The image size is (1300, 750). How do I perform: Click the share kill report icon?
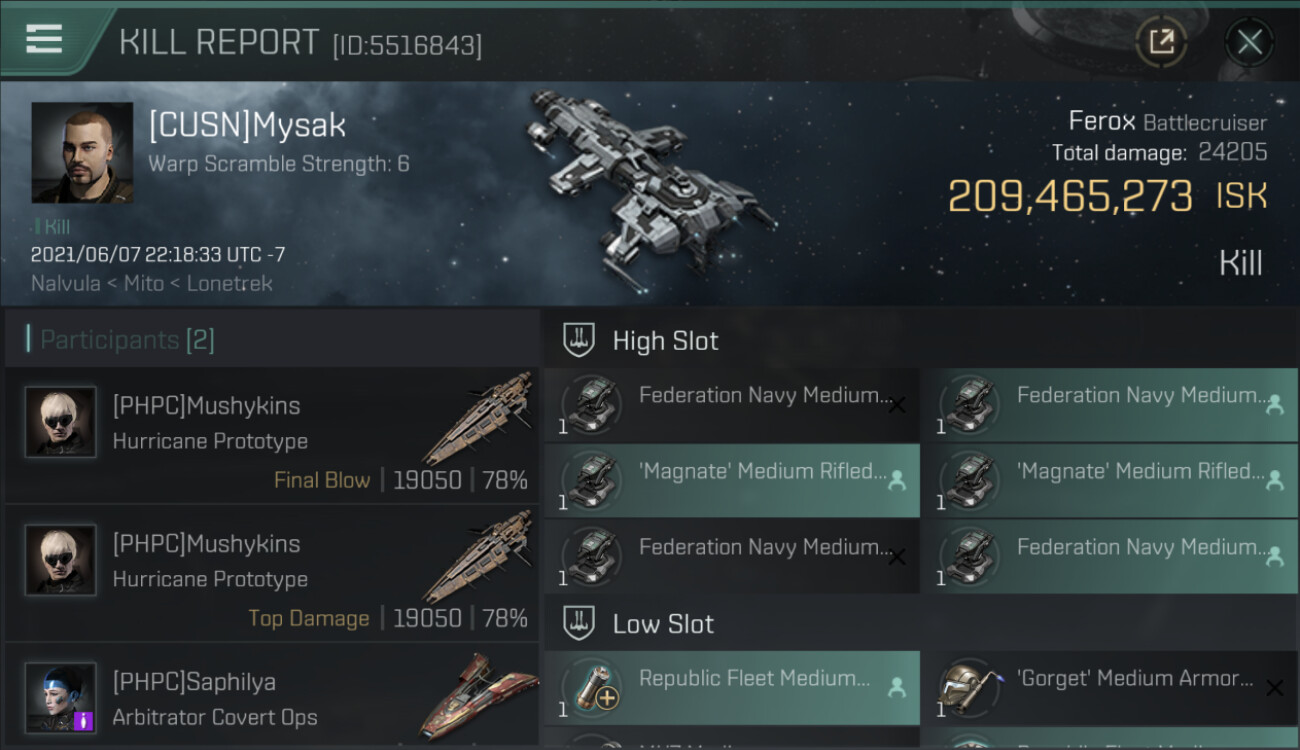pyautogui.click(x=1161, y=42)
